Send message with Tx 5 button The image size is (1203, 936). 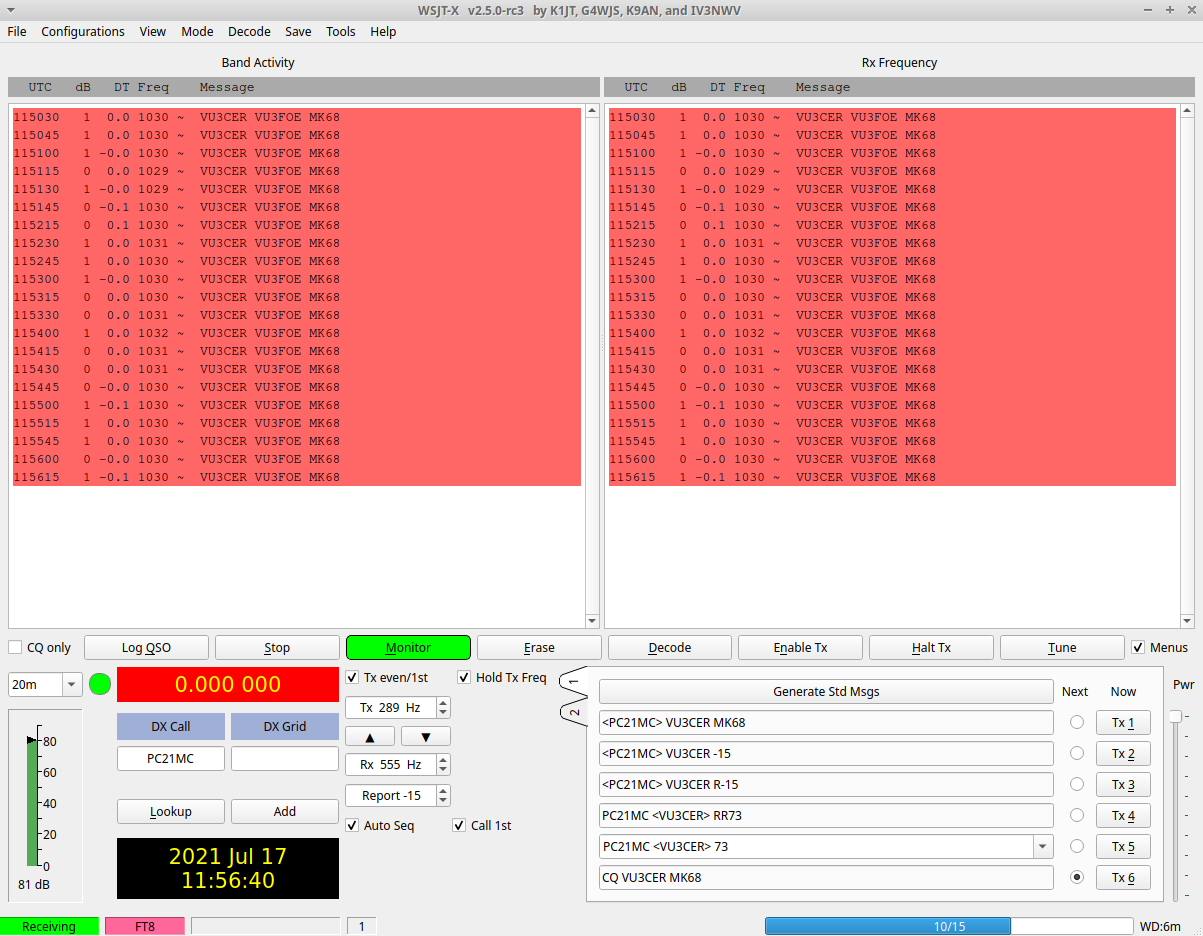[1123, 847]
